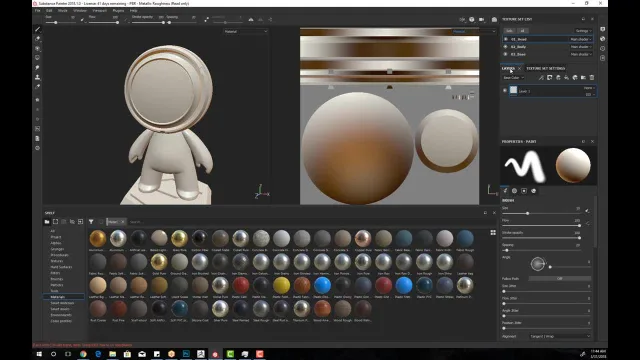Toggle the Follow Path Off switch

click(560, 278)
